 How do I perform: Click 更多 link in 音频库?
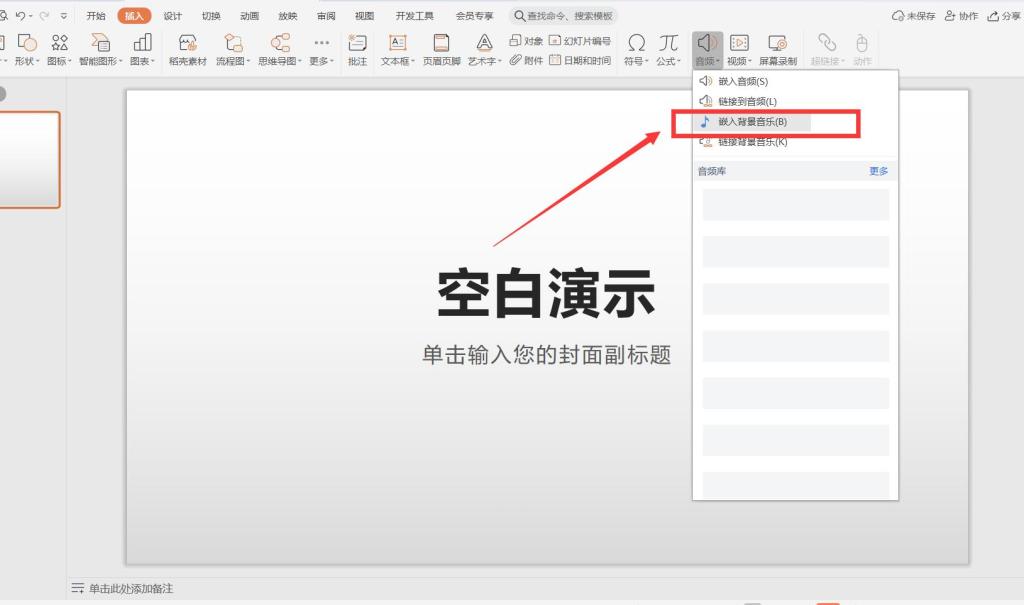878,171
